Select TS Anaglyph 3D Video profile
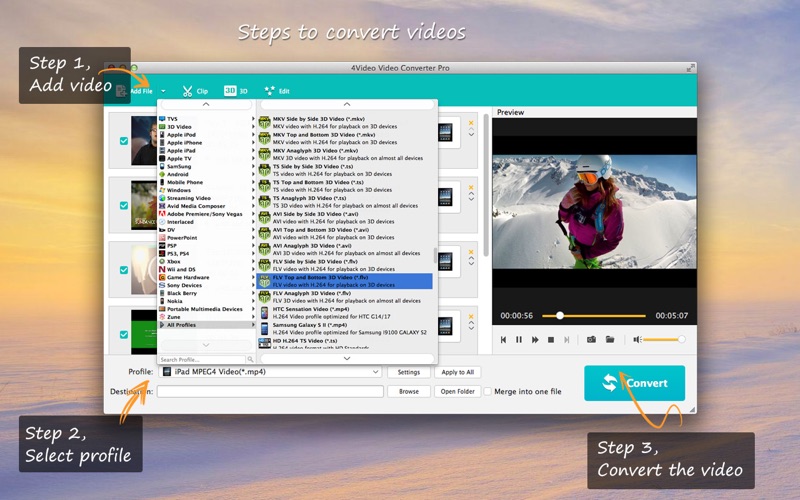Image resolution: width=800 pixels, height=500 pixels. point(345,202)
